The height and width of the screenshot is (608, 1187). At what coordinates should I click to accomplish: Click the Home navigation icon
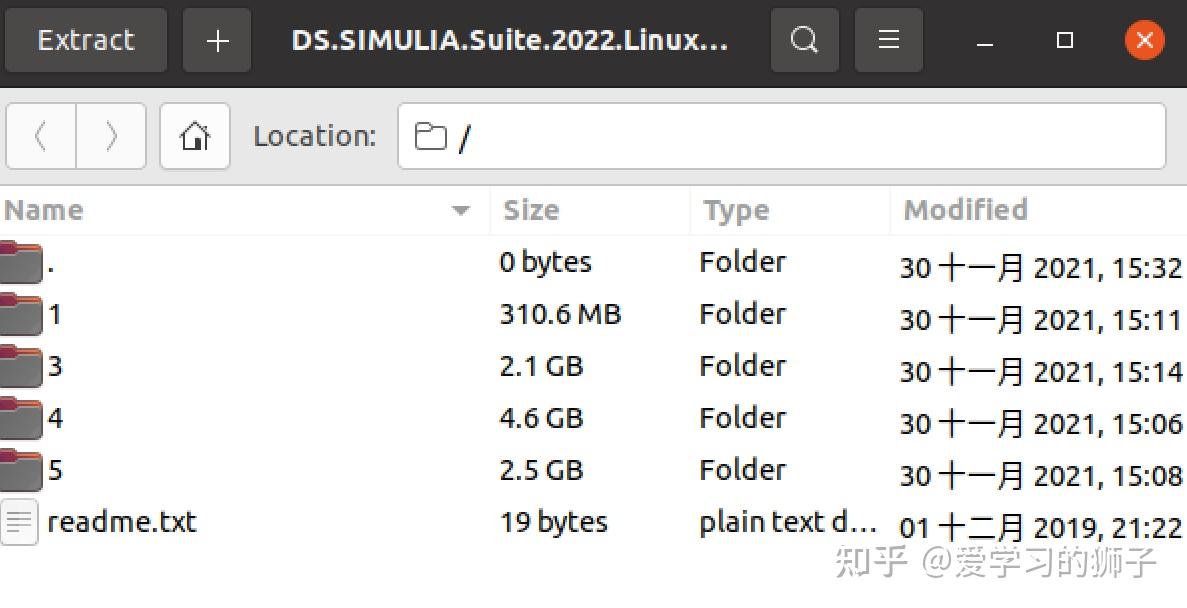point(195,136)
